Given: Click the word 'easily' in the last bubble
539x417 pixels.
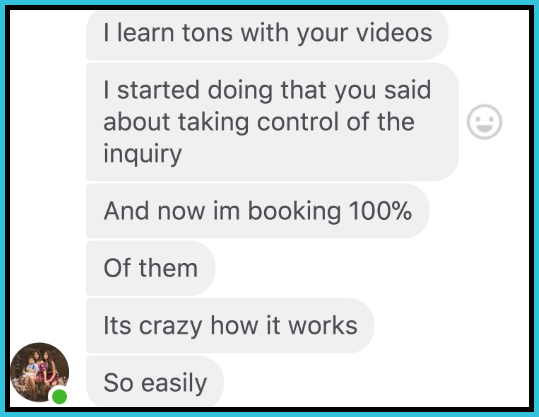Looking at the screenshot, I should click(174, 383).
